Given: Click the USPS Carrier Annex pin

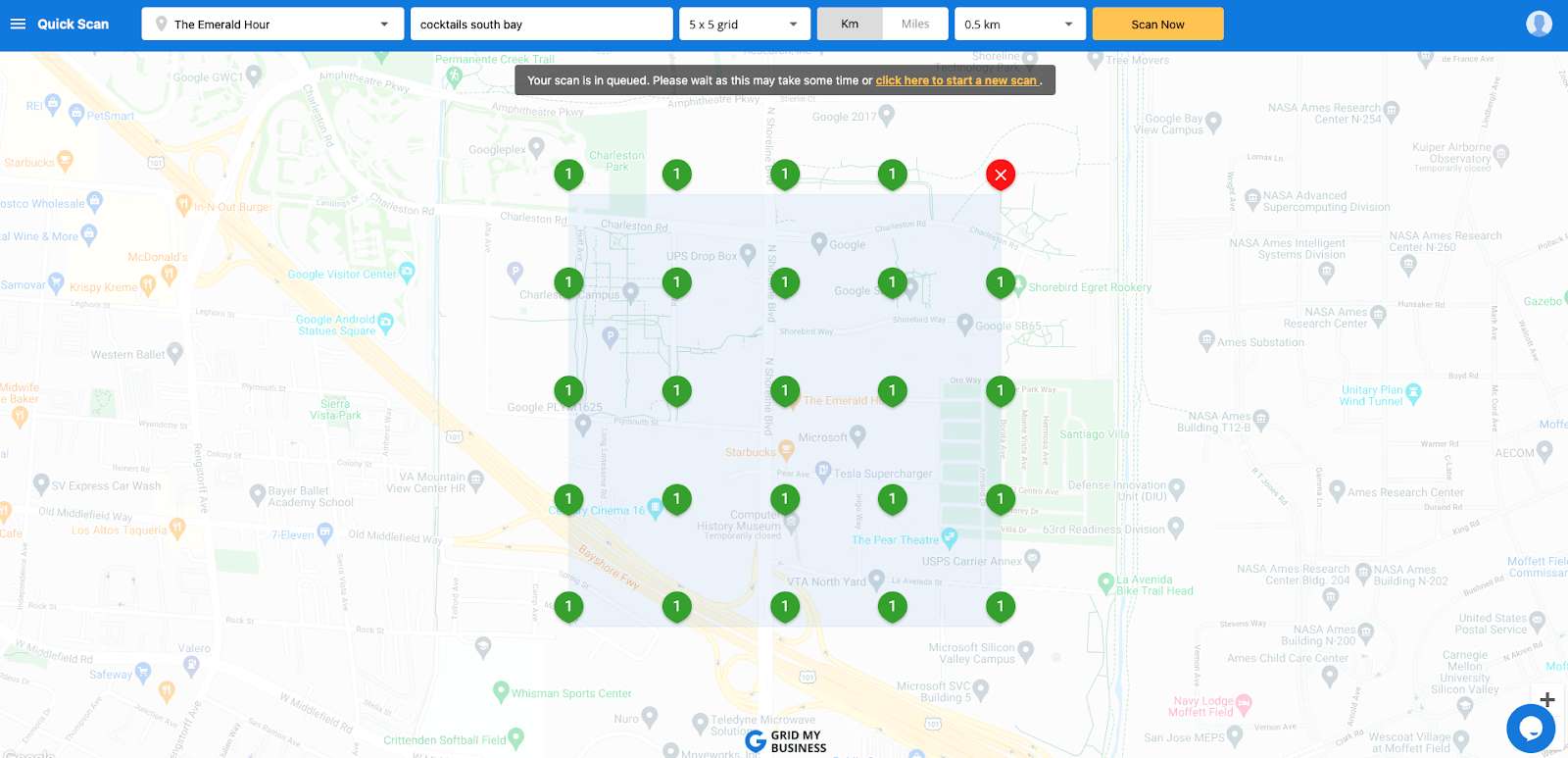Looking at the screenshot, I should pyautogui.click(x=1032, y=559).
